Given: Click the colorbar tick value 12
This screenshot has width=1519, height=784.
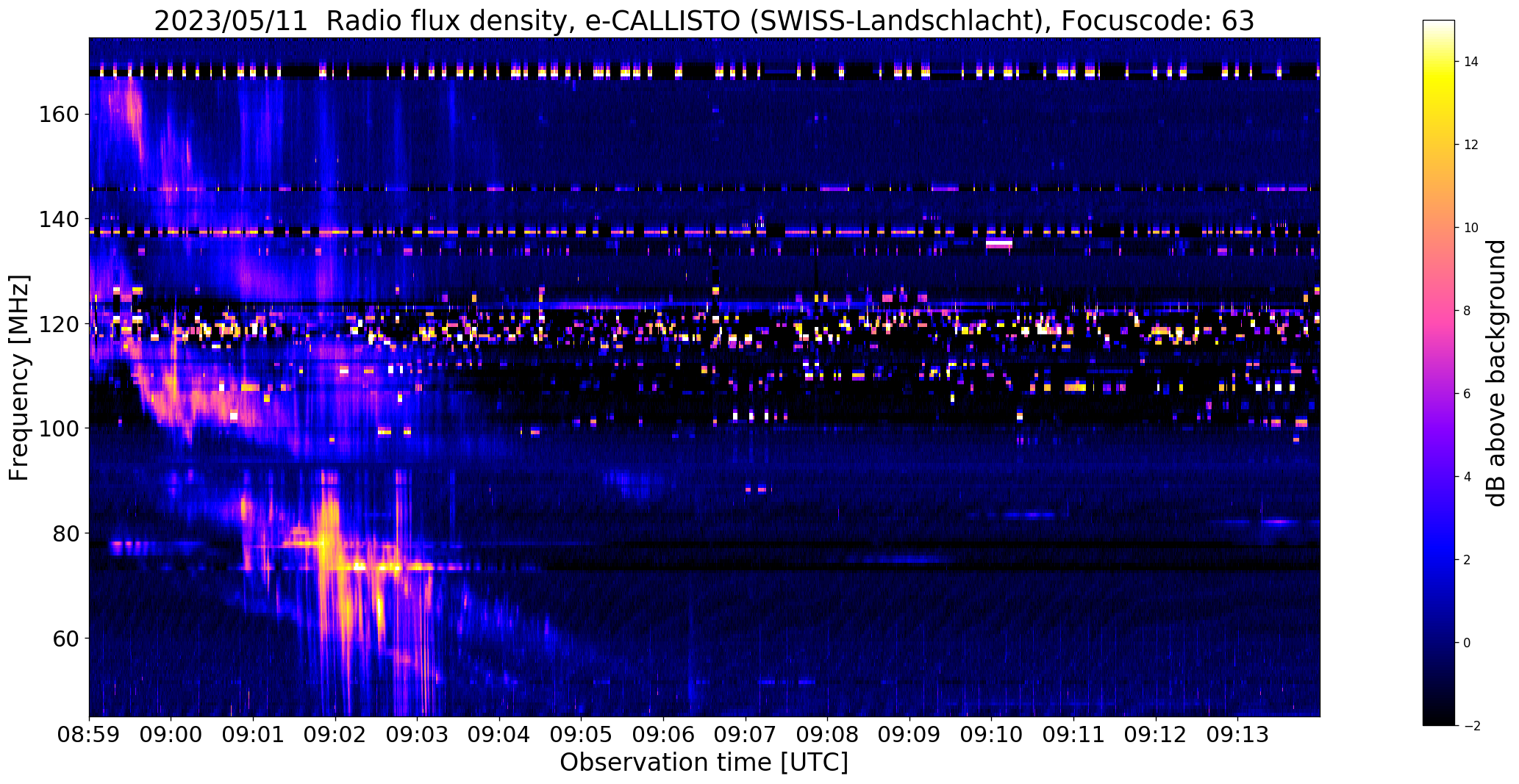Looking at the screenshot, I should (1471, 145).
